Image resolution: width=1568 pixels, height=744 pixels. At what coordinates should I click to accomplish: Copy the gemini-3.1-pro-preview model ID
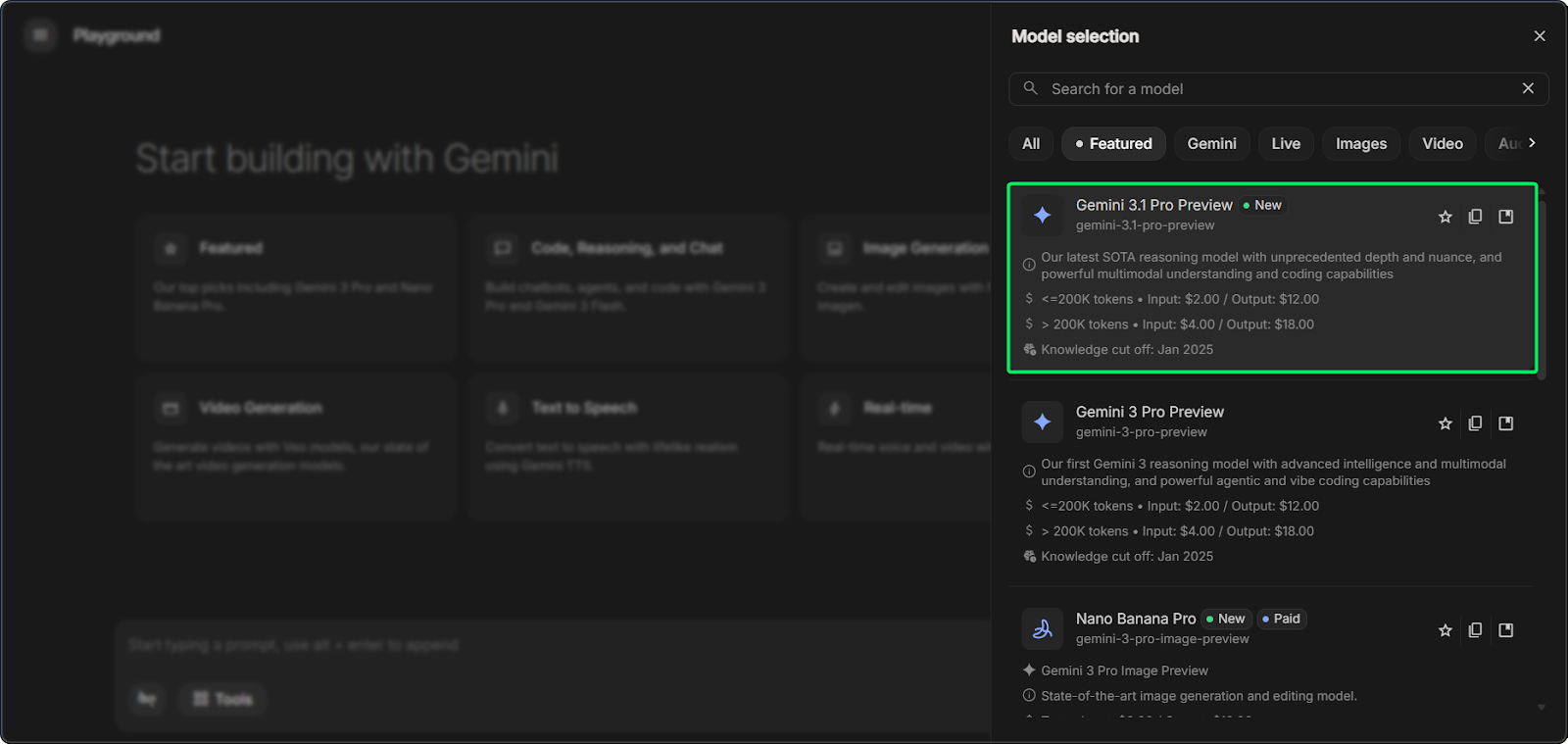click(x=1475, y=217)
